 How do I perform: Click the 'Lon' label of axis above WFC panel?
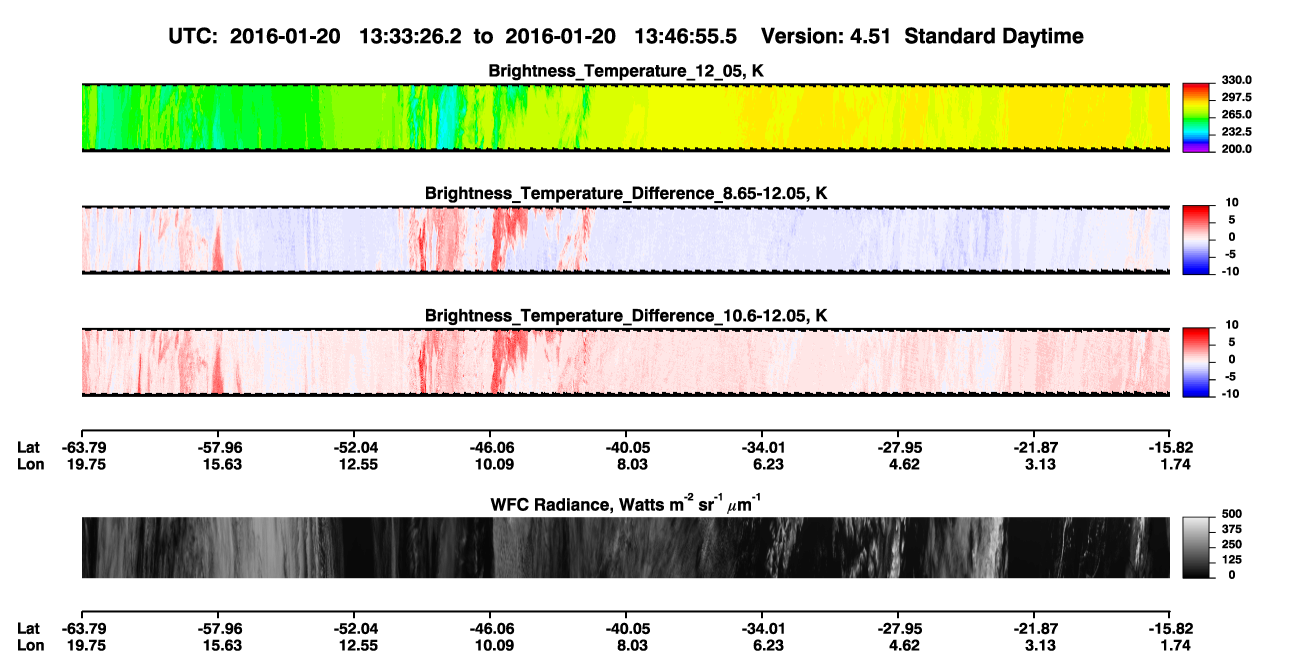click(29, 464)
